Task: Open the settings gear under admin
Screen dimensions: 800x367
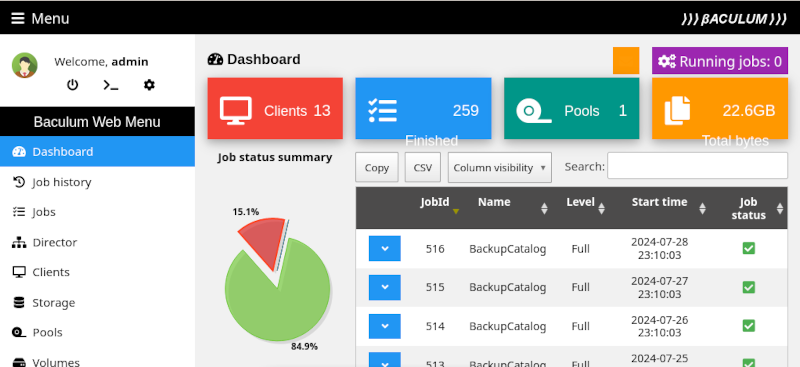Action: (149, 85)
